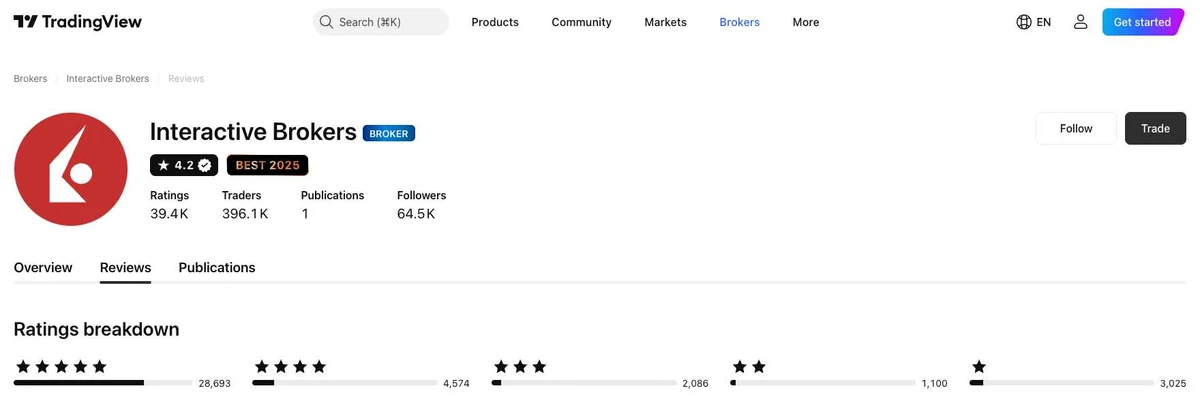Viewport: 1200px width, 406px height.
Task: Click the BROKER label badge
Action: click(389, 133)
